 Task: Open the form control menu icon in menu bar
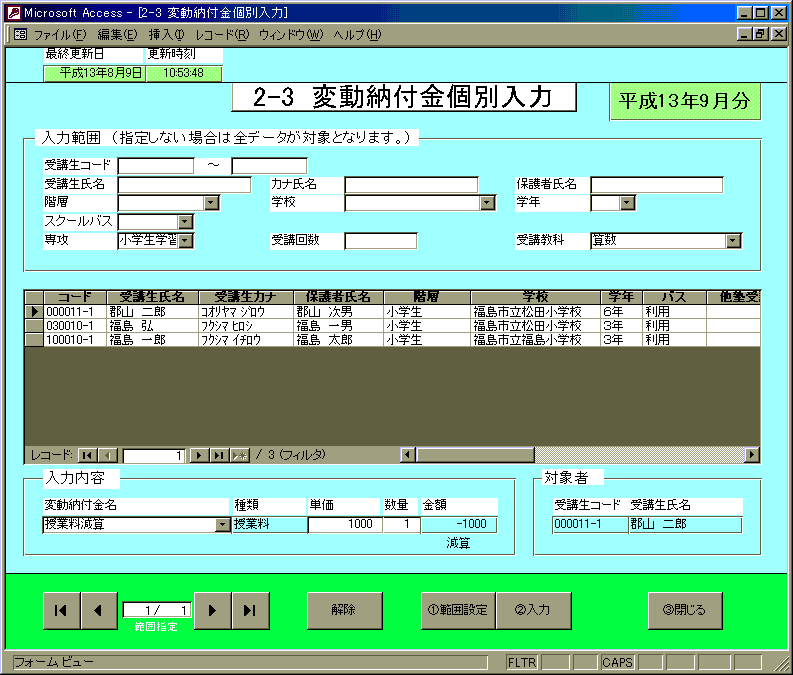point(21,34)
